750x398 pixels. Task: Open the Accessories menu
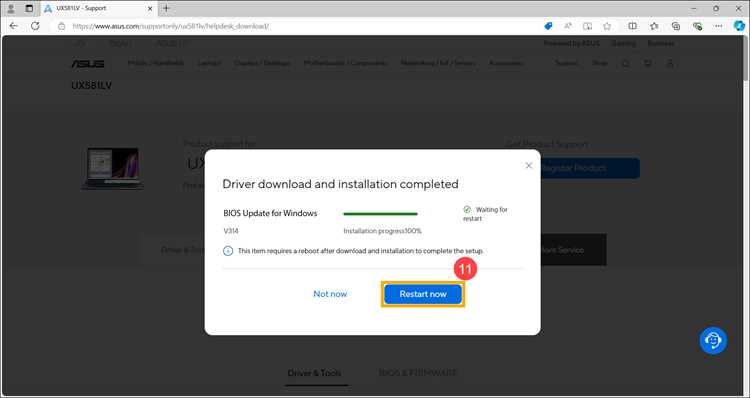tap(507, 63)
